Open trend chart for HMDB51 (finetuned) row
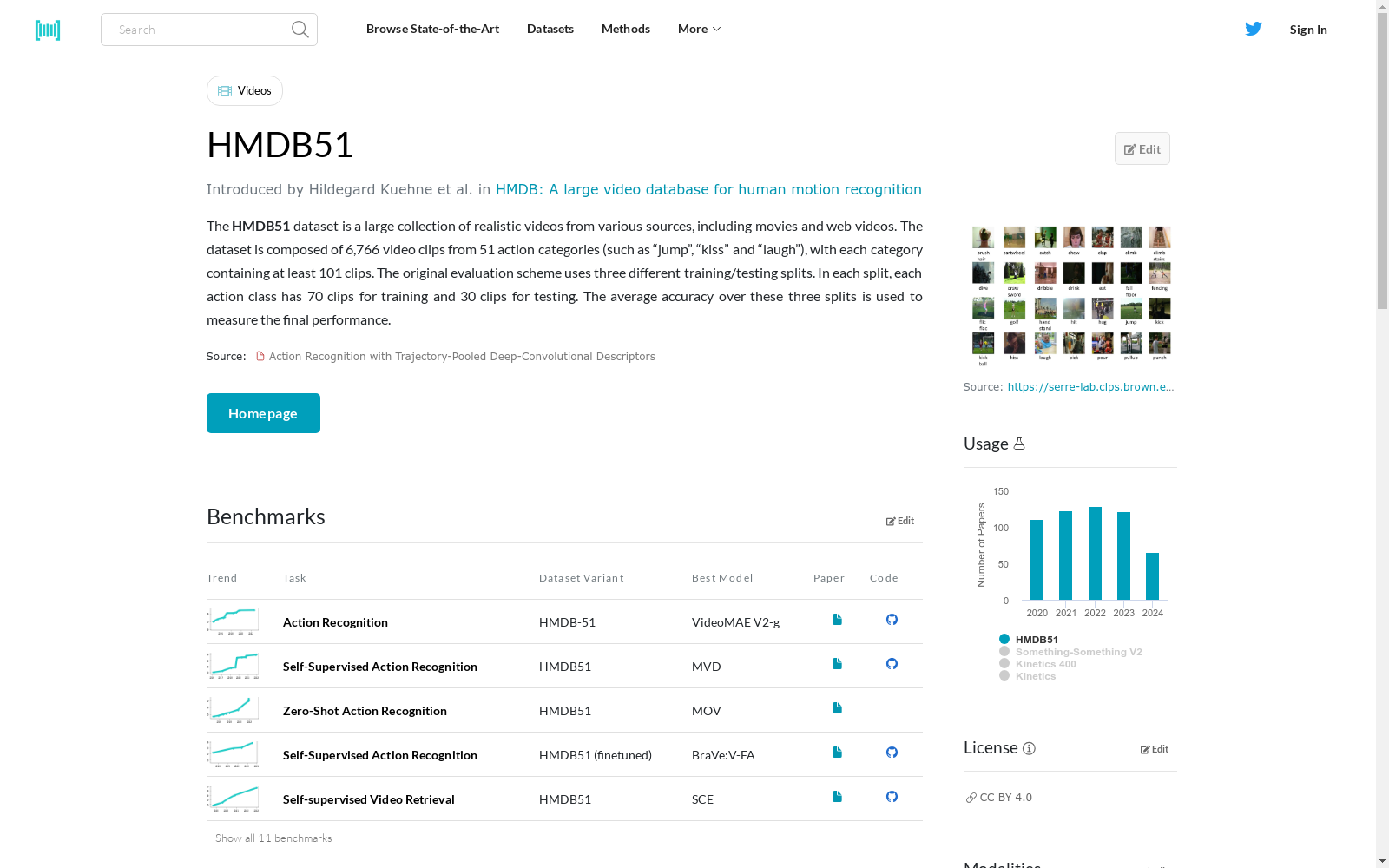This screenshot has width=1389, height=868. tap(233, 754)
